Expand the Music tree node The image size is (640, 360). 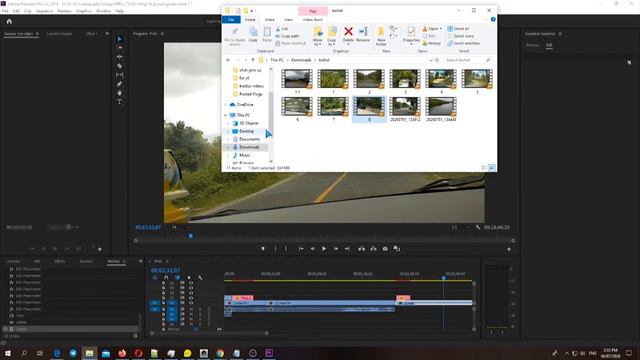[228, 155]
